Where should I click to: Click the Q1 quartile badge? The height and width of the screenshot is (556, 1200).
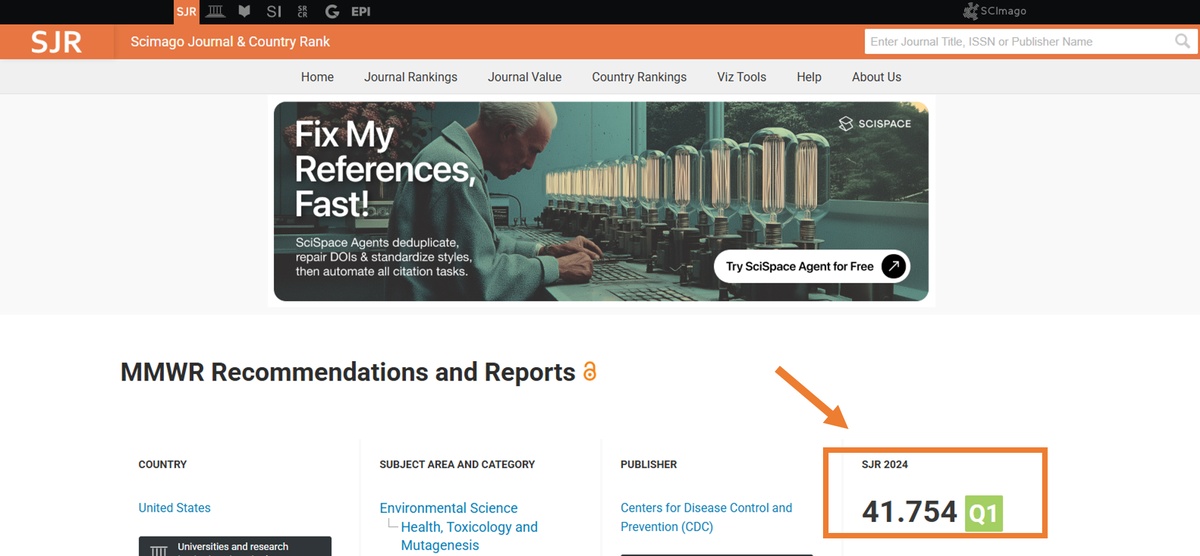pos(984,513)
